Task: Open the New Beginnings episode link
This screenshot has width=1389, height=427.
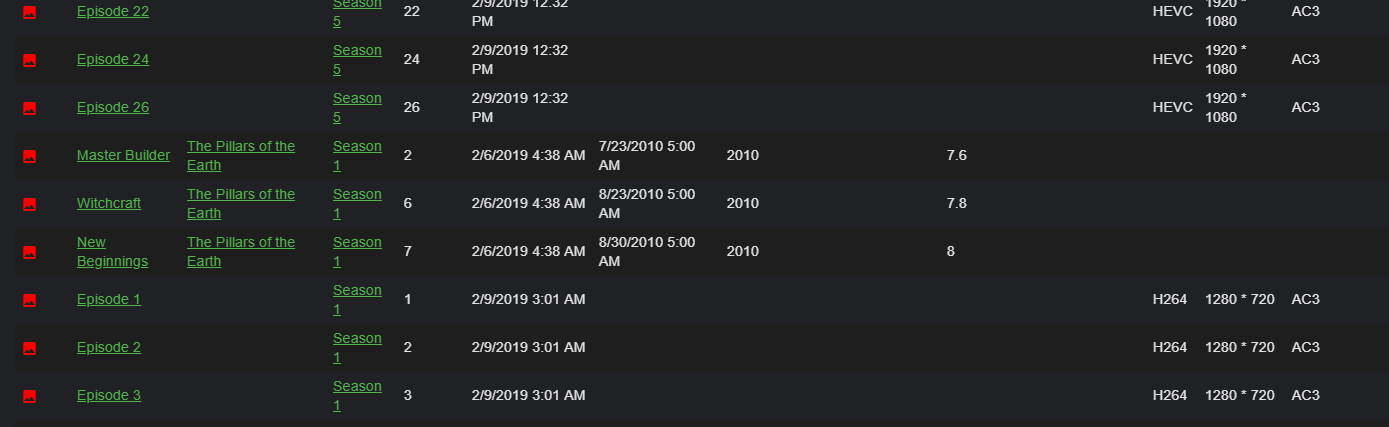Action: (112, 251)
